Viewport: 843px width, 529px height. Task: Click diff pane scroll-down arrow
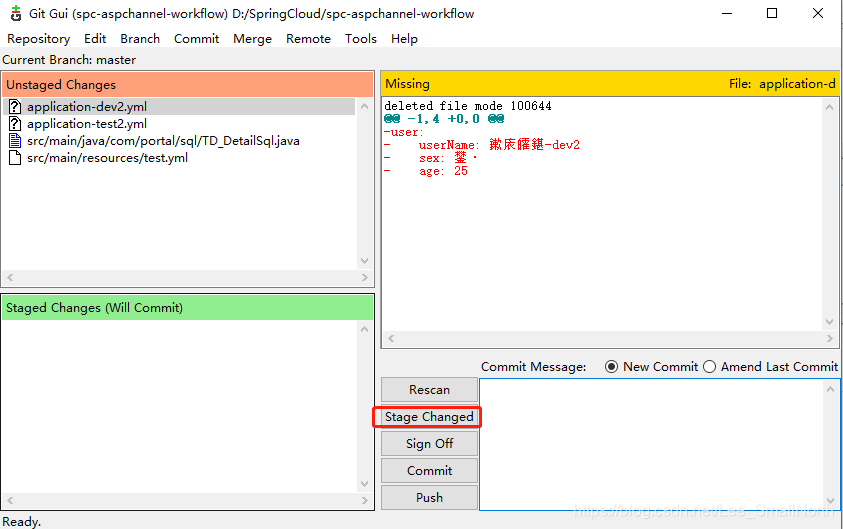tap(830, 322)
